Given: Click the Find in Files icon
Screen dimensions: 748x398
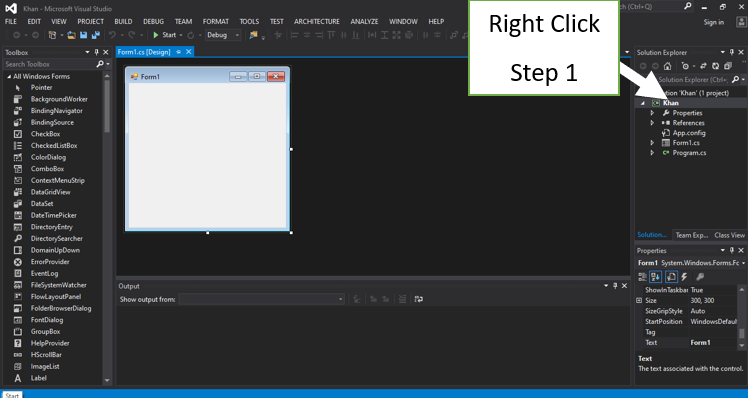Looking at the screenshot, I should (253, 35).
